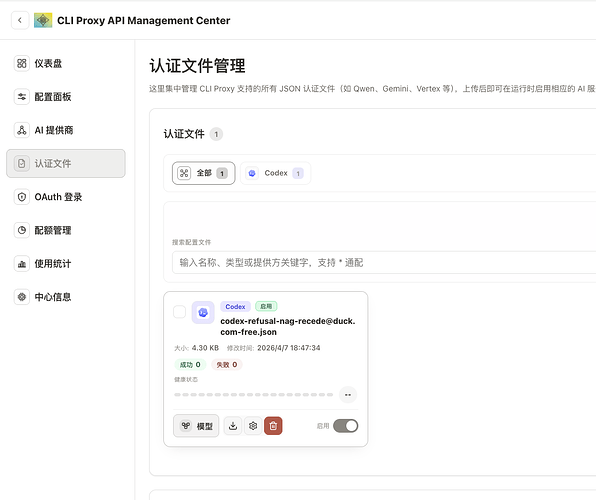Viewport: 596px width, 500px height.
Task: Open the 仪表盘 dashboard icon
Action: [x=22, y=63]
